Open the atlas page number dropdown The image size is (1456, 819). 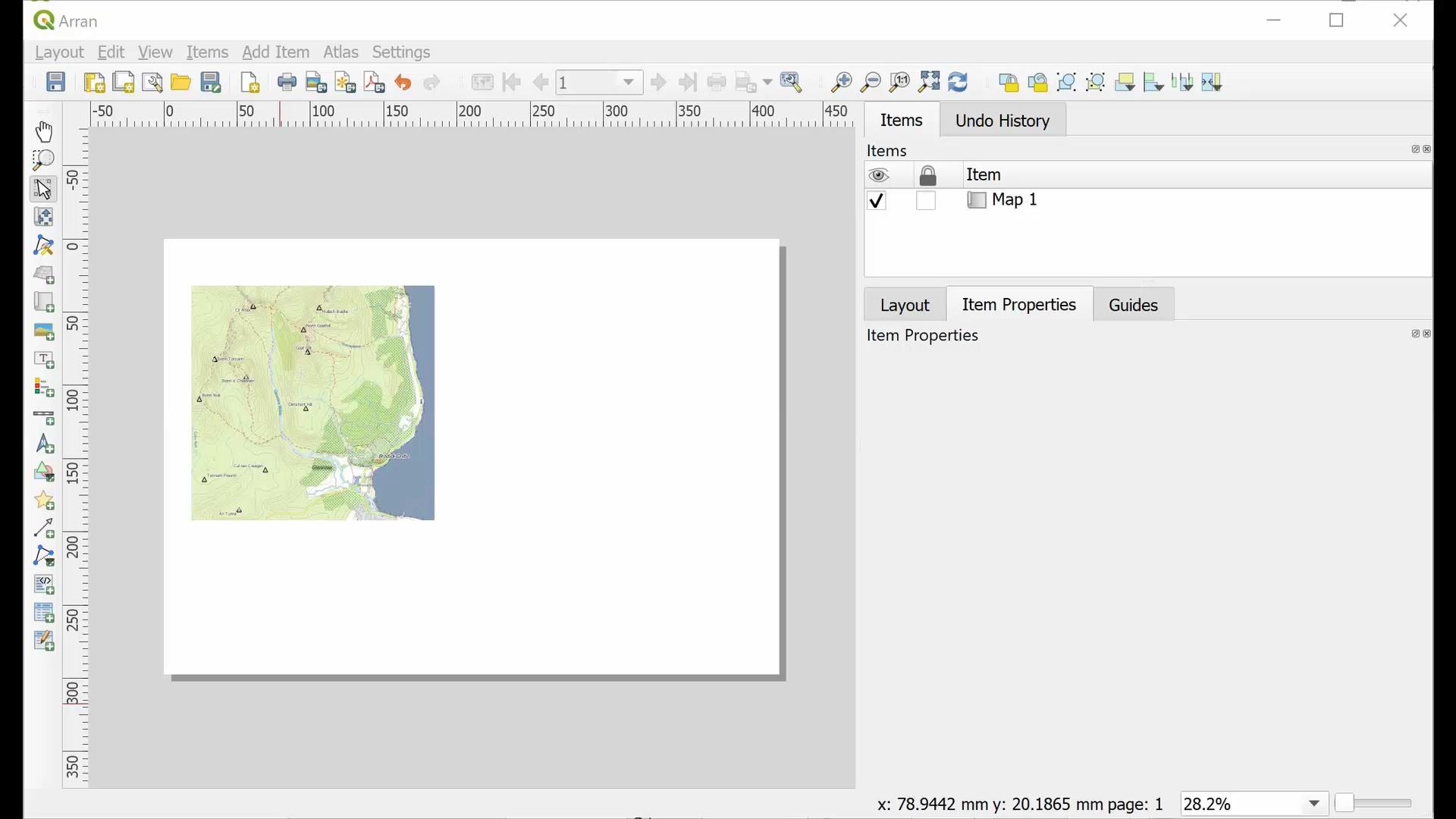point(628,82)
